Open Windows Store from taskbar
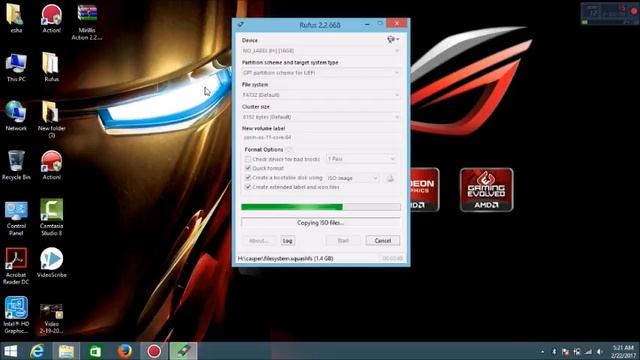The width and height of the screenshot is (640, 360). (96, 351)
